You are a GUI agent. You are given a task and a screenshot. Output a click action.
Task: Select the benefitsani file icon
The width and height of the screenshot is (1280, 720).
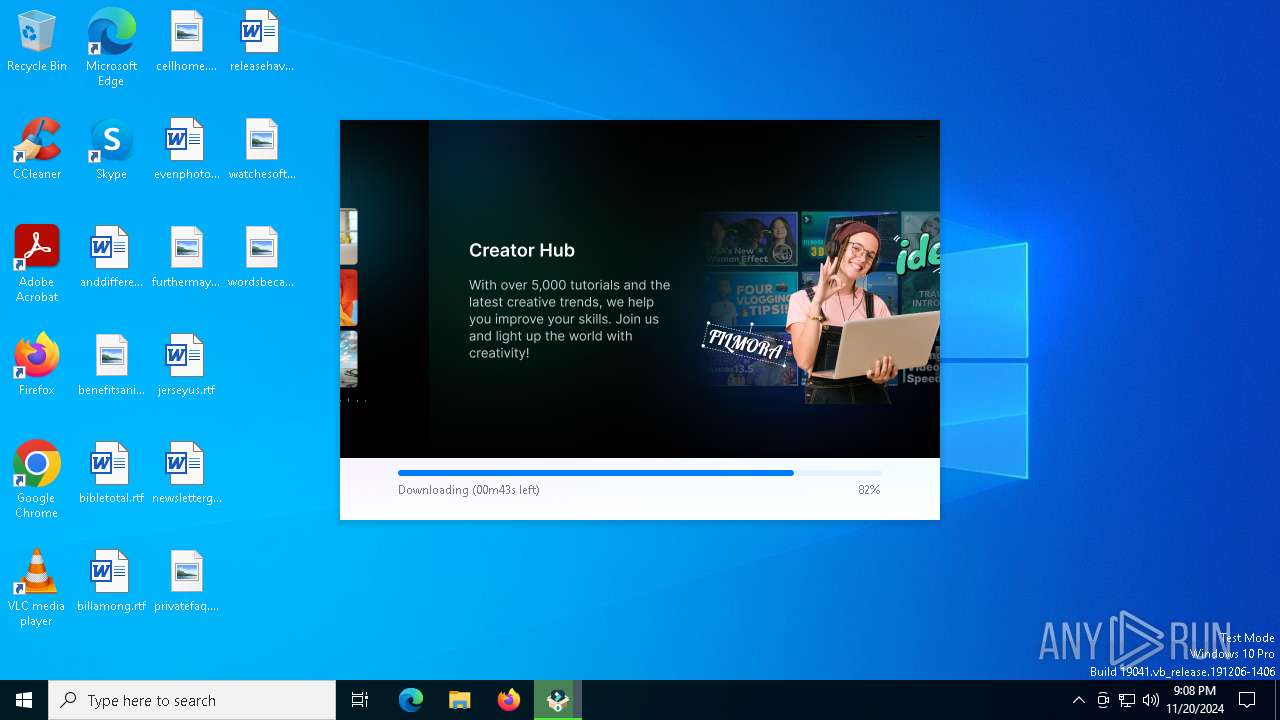tap(111, 365)
